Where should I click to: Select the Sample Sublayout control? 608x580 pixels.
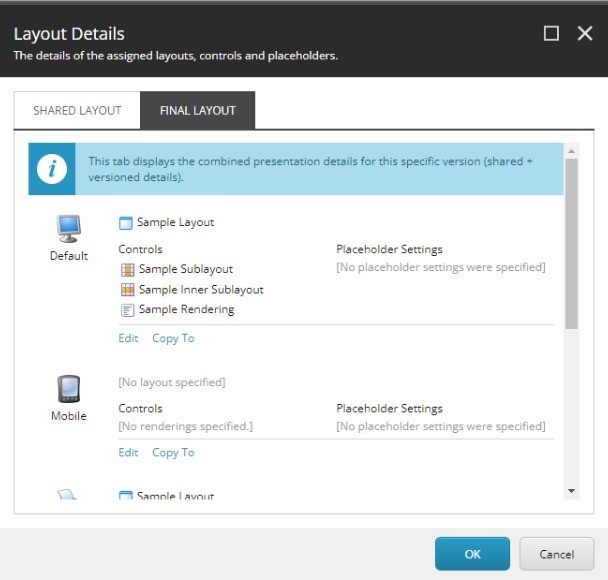pyautogui.click(x=186, y=269)
